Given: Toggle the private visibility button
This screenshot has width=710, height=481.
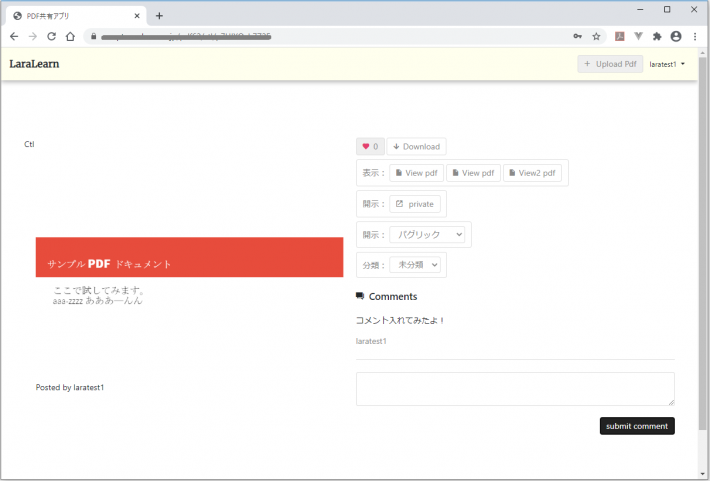Looking at the screenshot, I should tap(414, 204).
